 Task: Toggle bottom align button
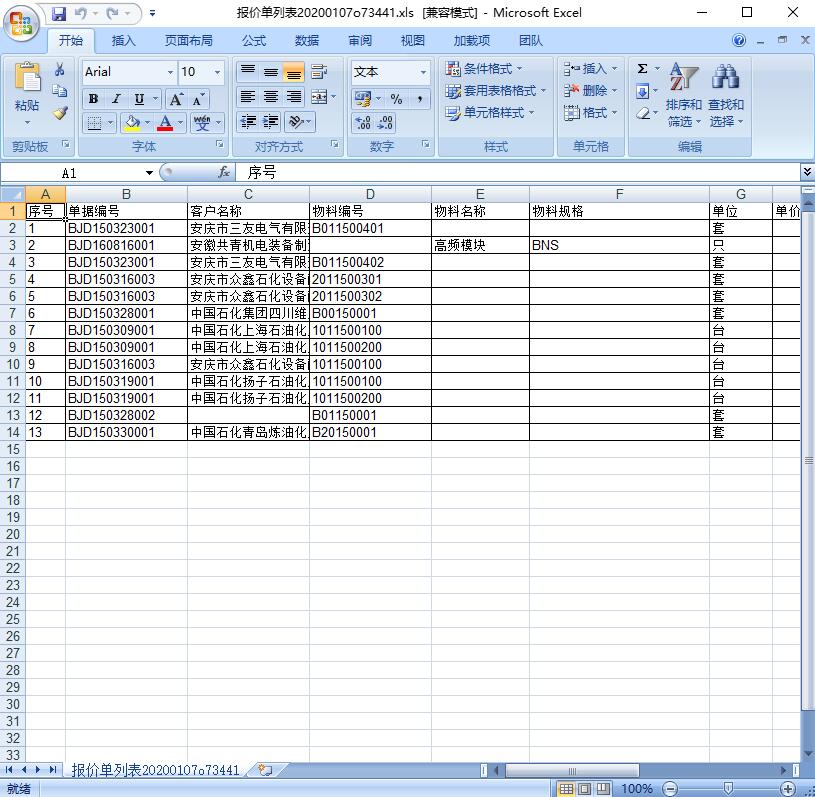pos(293,72)
